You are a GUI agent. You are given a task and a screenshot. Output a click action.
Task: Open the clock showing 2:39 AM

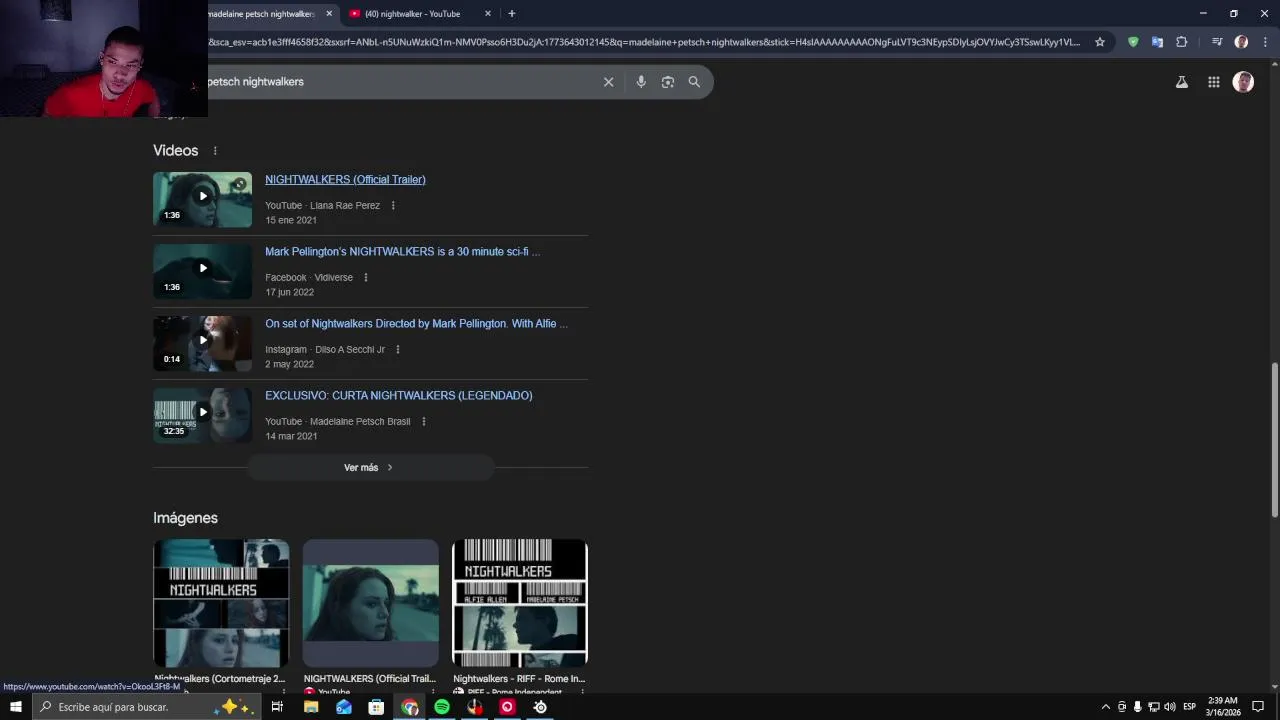click(1223, 707)
